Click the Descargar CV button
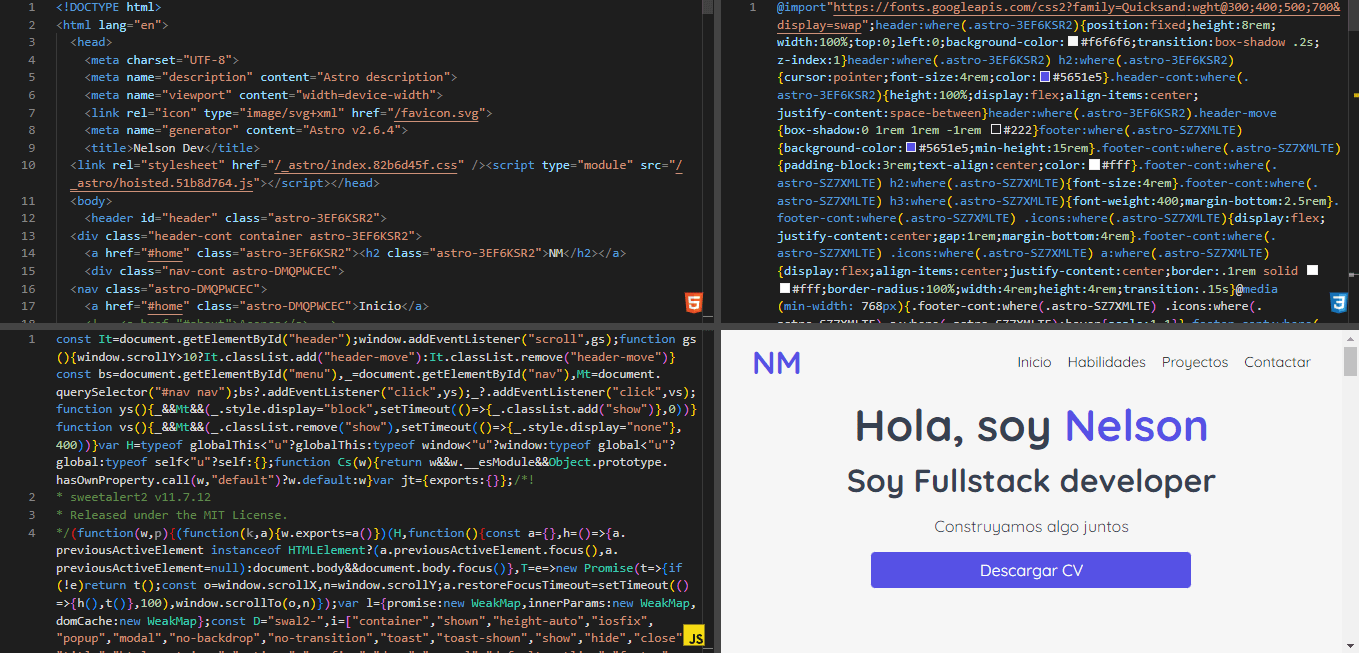 (1031, 570)
